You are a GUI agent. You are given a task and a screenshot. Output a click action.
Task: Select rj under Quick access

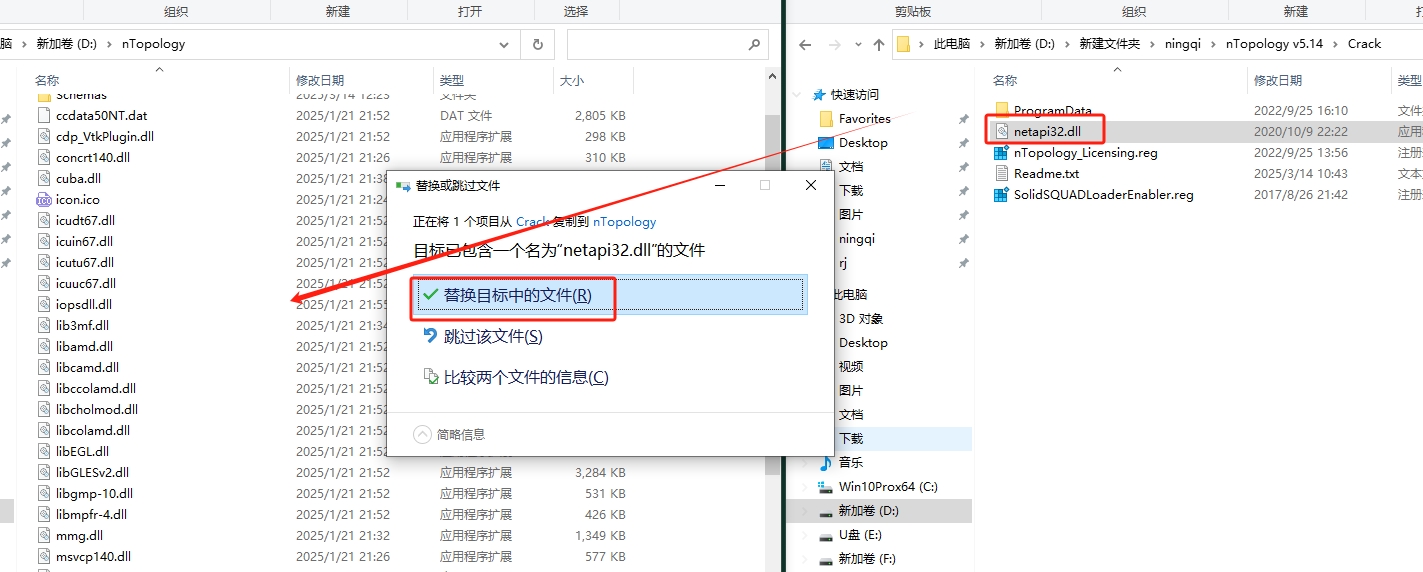tap(842, 263)
